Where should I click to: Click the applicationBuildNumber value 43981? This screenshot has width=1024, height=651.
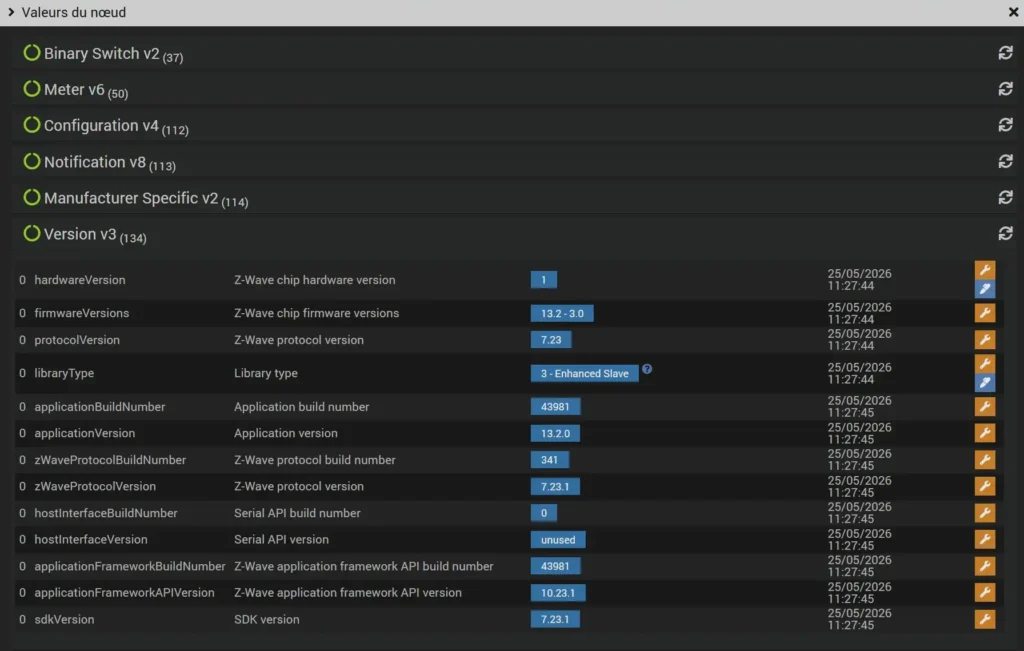pos(555,407)
